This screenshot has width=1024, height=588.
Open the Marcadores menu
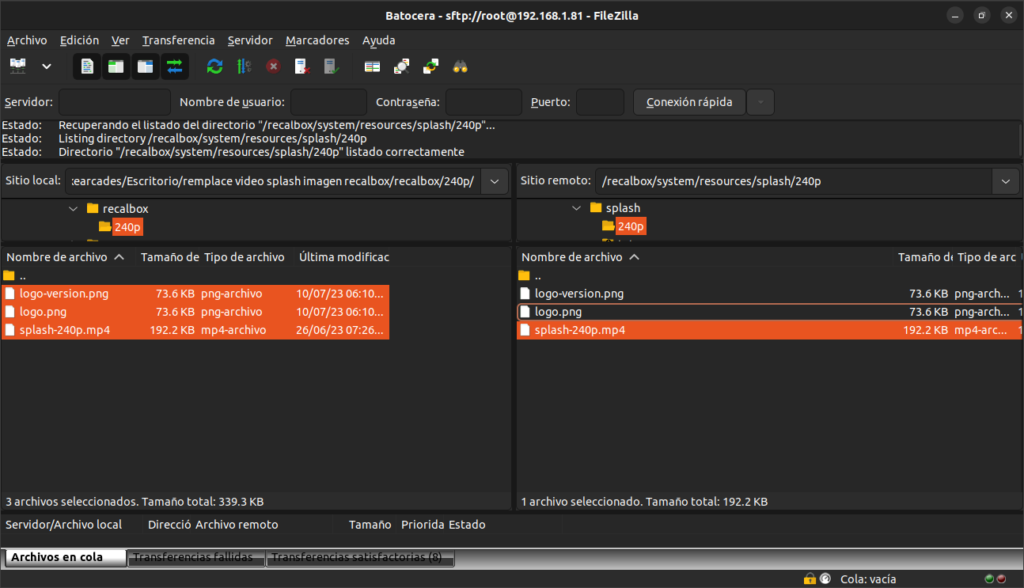coord(317,41)
